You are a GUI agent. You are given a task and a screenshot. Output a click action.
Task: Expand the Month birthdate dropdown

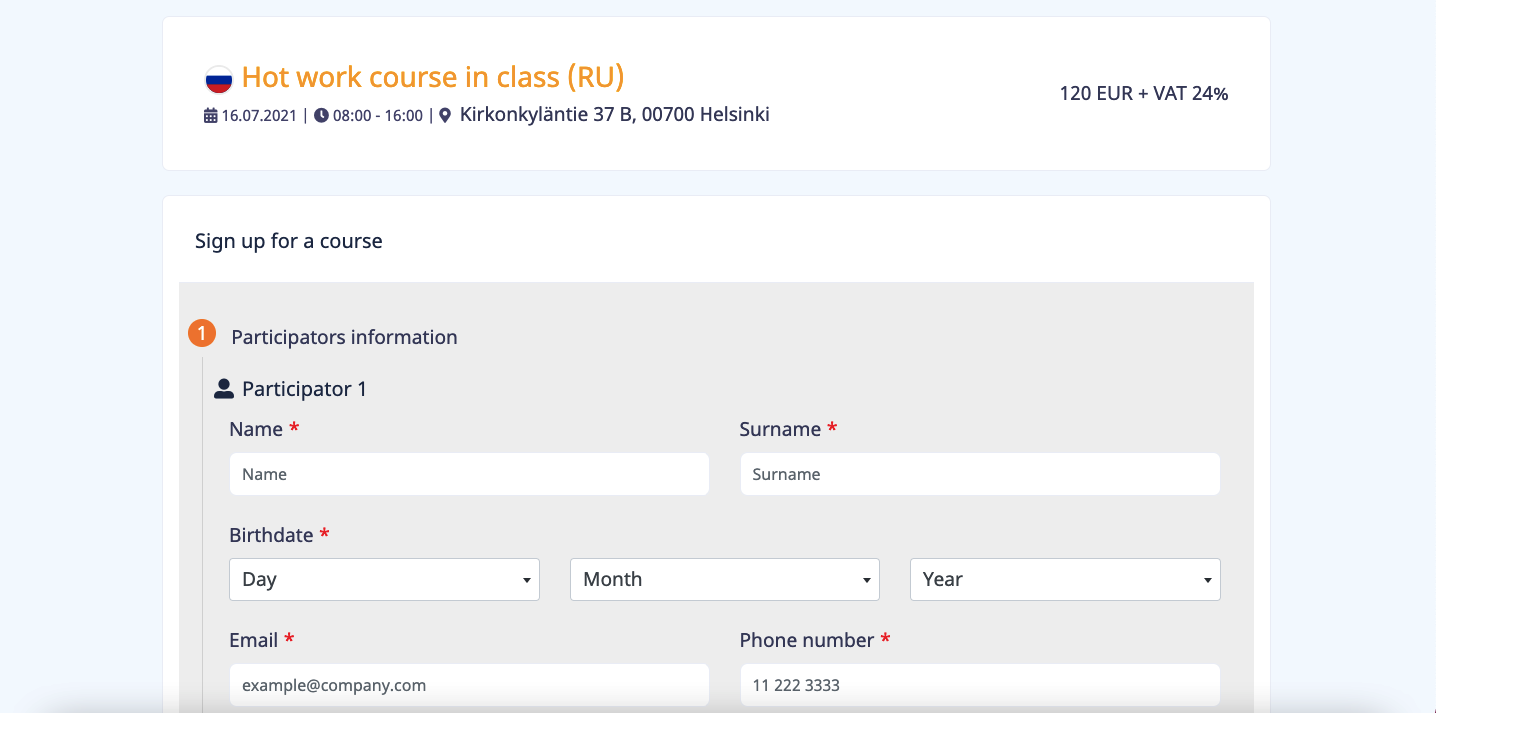tap(724, 579)
